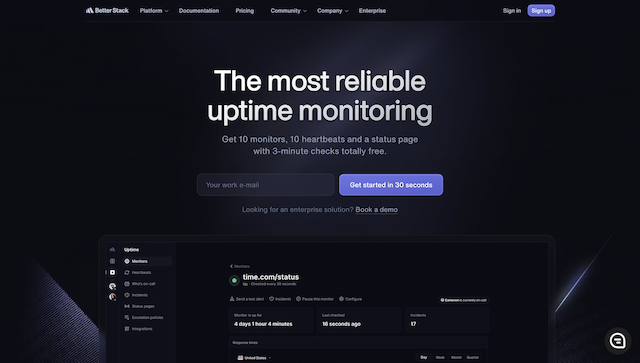640x363 pixels.
Task: Click the Book a demo link
Action: click(376, 209)
